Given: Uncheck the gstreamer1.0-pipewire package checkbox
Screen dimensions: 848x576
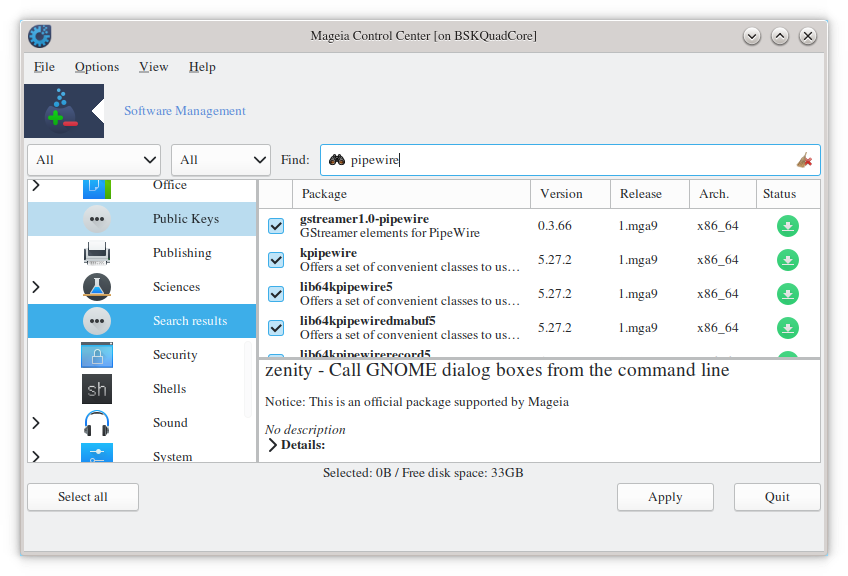Looking at the screenshot, I should [276, 226].
